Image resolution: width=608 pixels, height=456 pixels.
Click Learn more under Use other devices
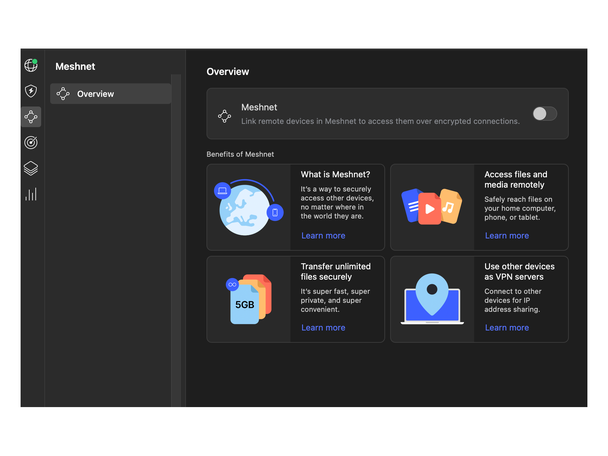point(507,328)
